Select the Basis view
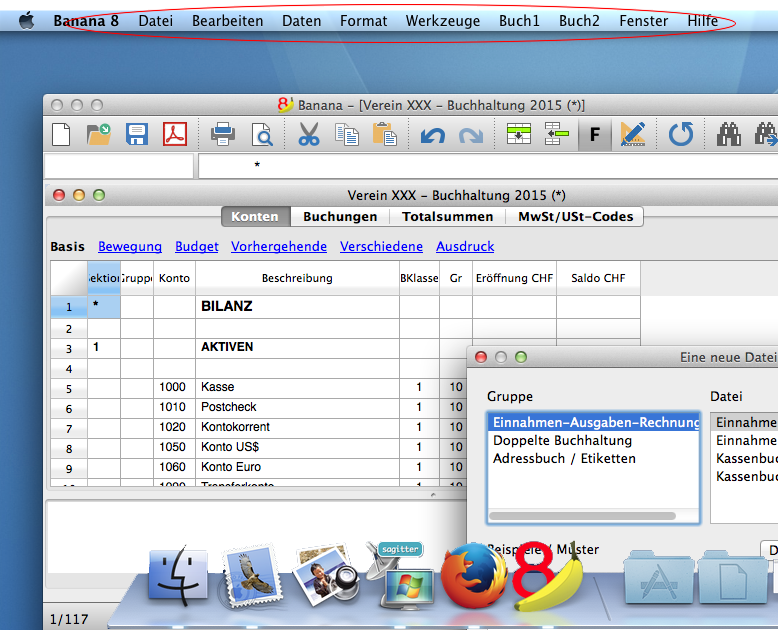778x630 pixels. pos(67,247)
